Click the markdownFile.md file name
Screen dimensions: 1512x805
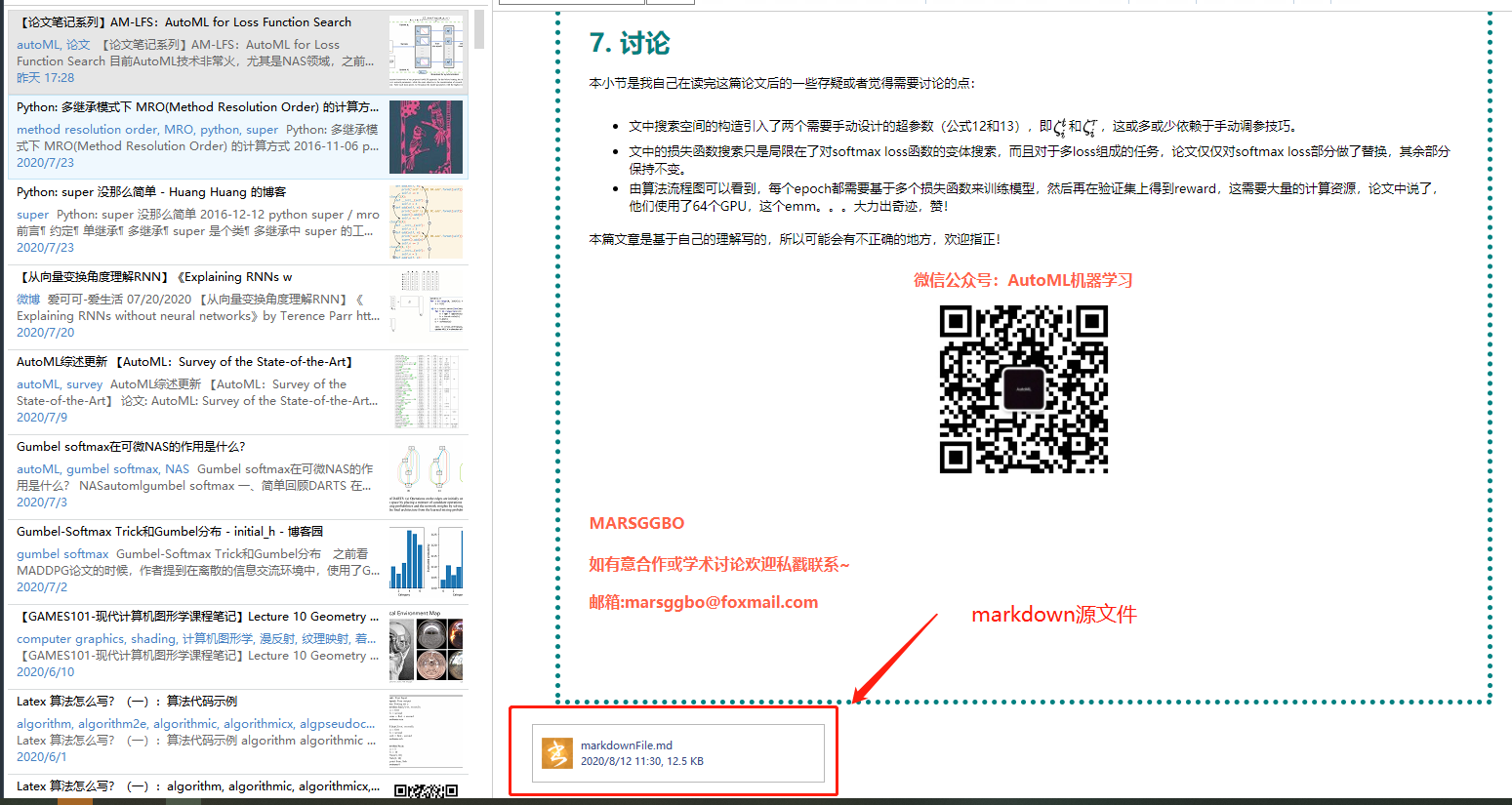point(627,745)
